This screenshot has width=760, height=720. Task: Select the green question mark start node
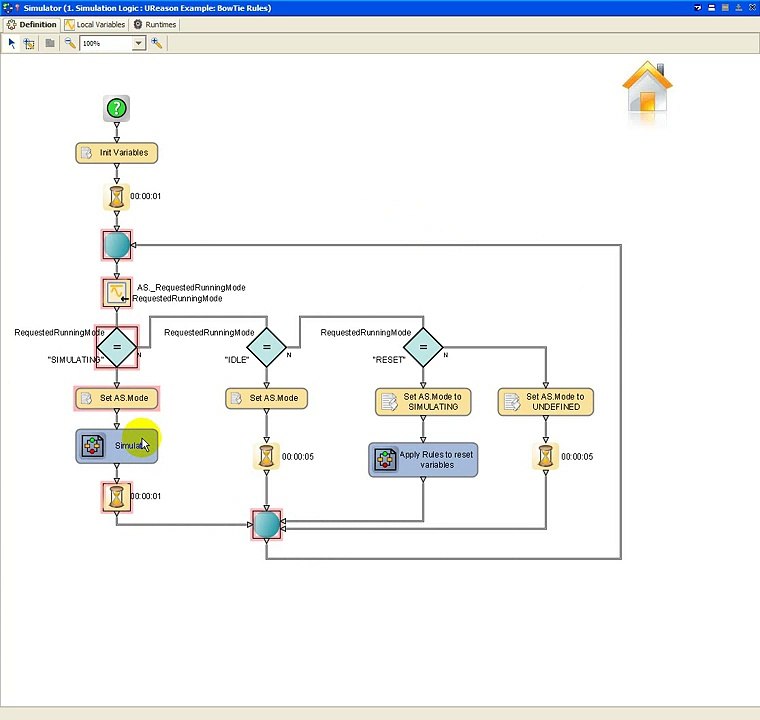click(116, 108)
